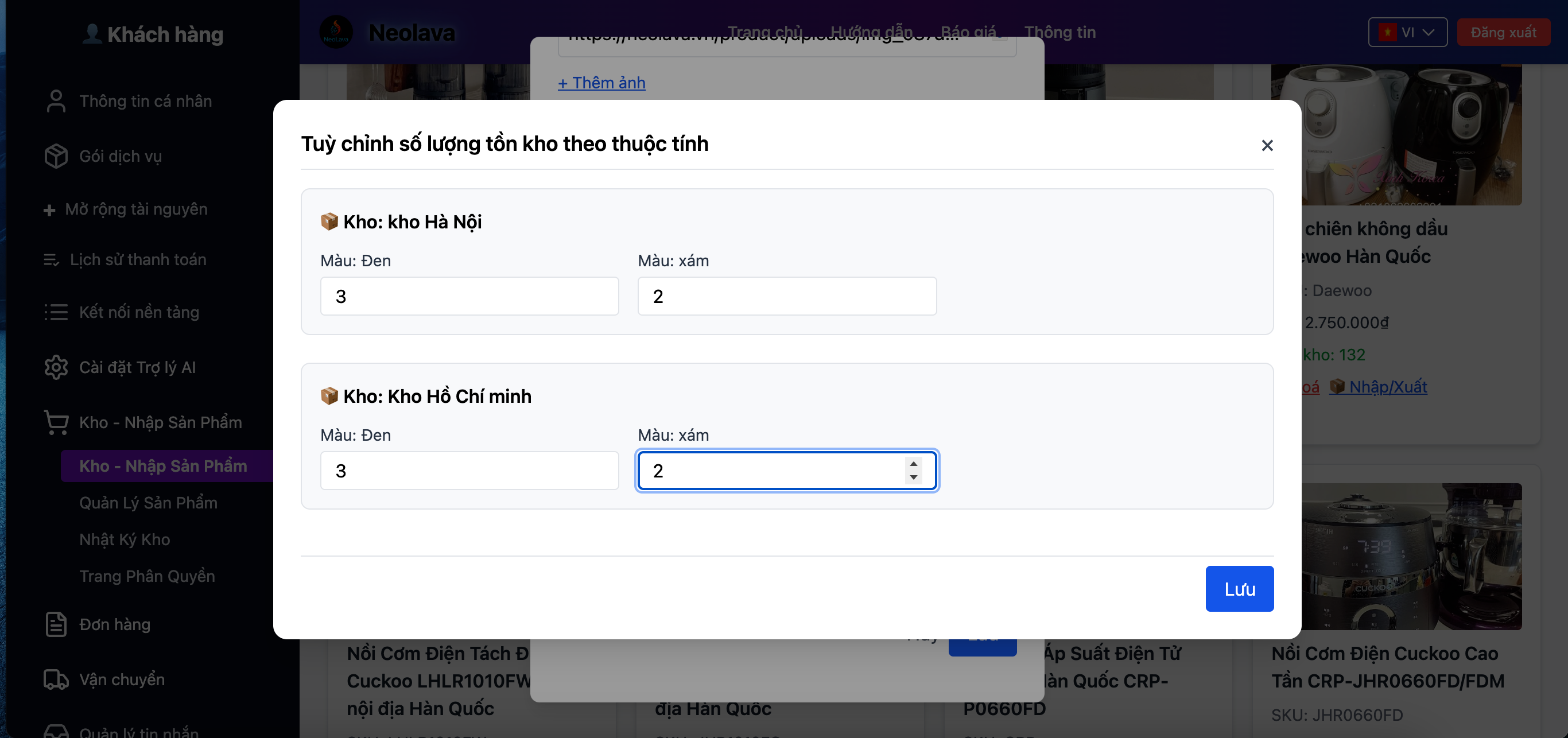Close the inventory customization dialog
The image size is (1568, 738).
point(1267,145)
